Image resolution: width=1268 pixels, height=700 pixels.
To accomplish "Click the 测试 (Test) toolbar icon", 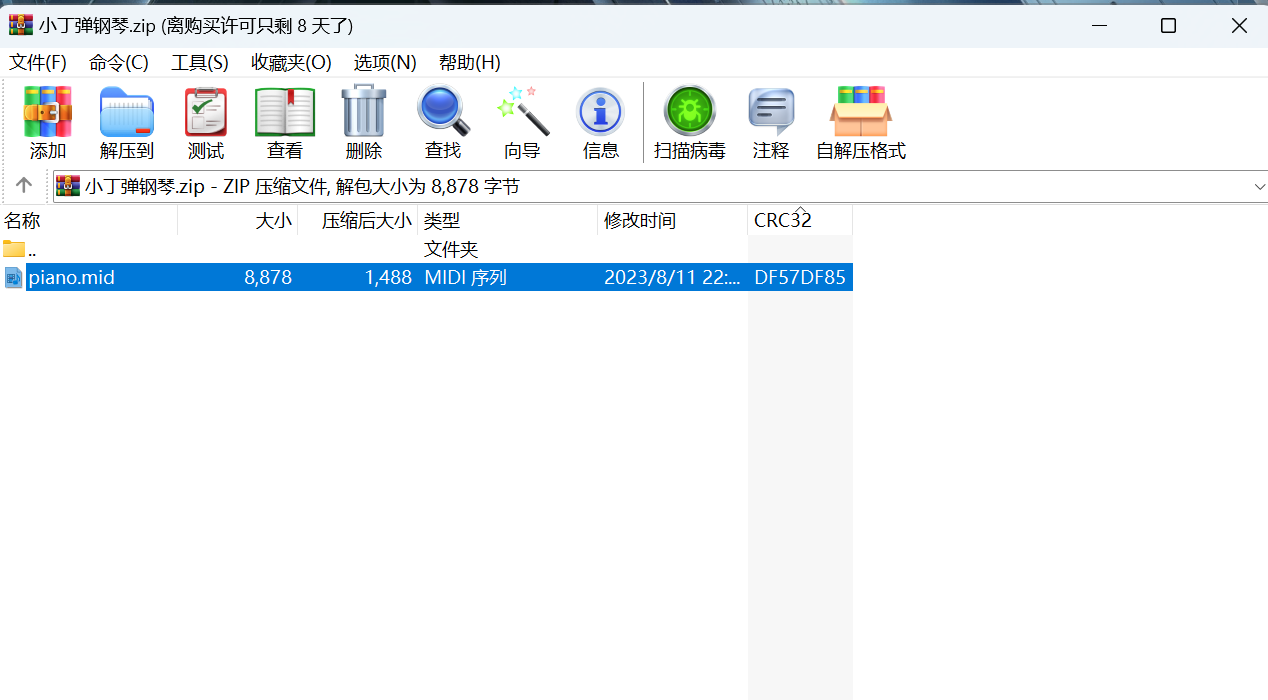I will tap(206, 112).
